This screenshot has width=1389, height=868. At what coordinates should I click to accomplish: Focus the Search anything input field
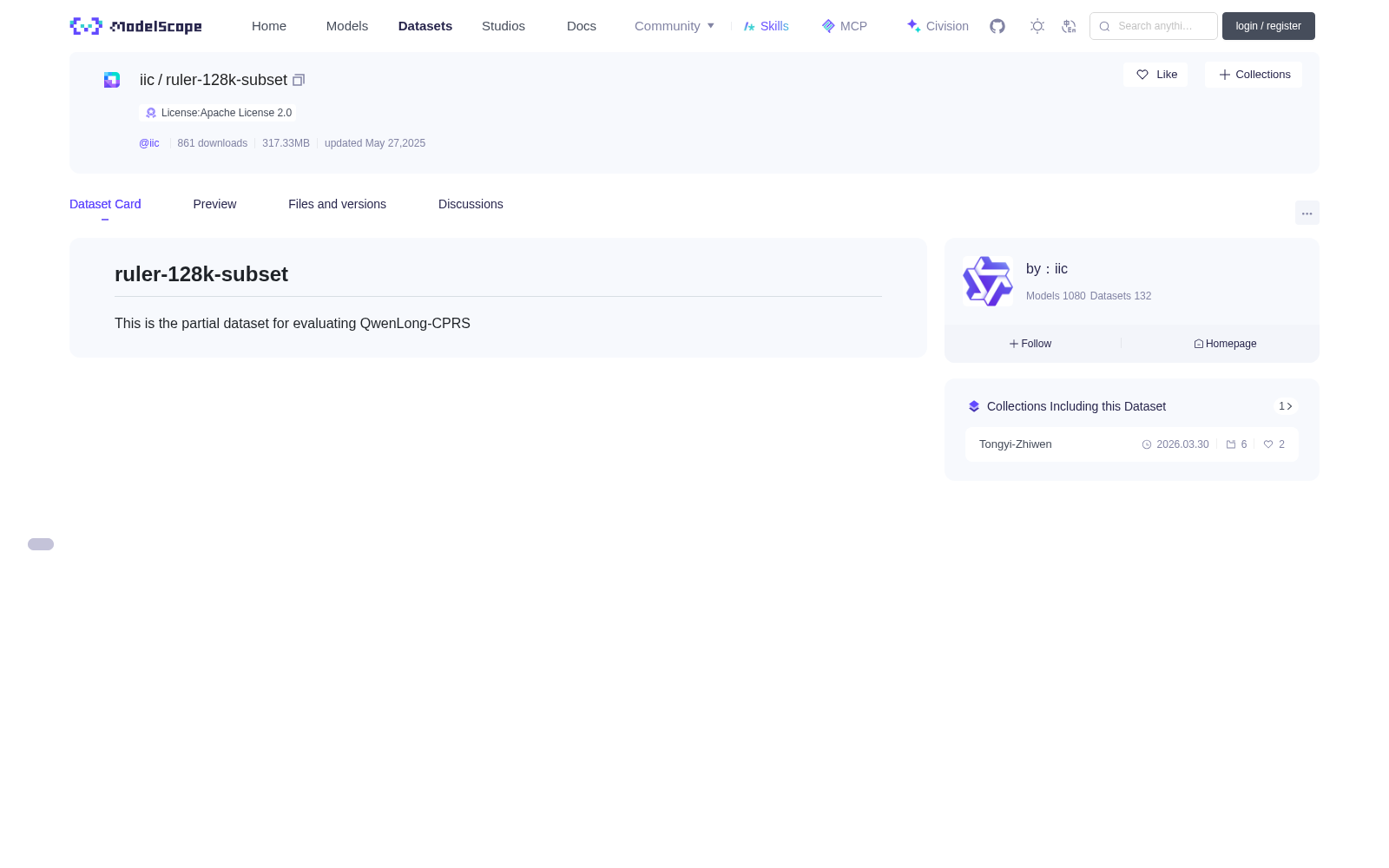[1154, 26]
